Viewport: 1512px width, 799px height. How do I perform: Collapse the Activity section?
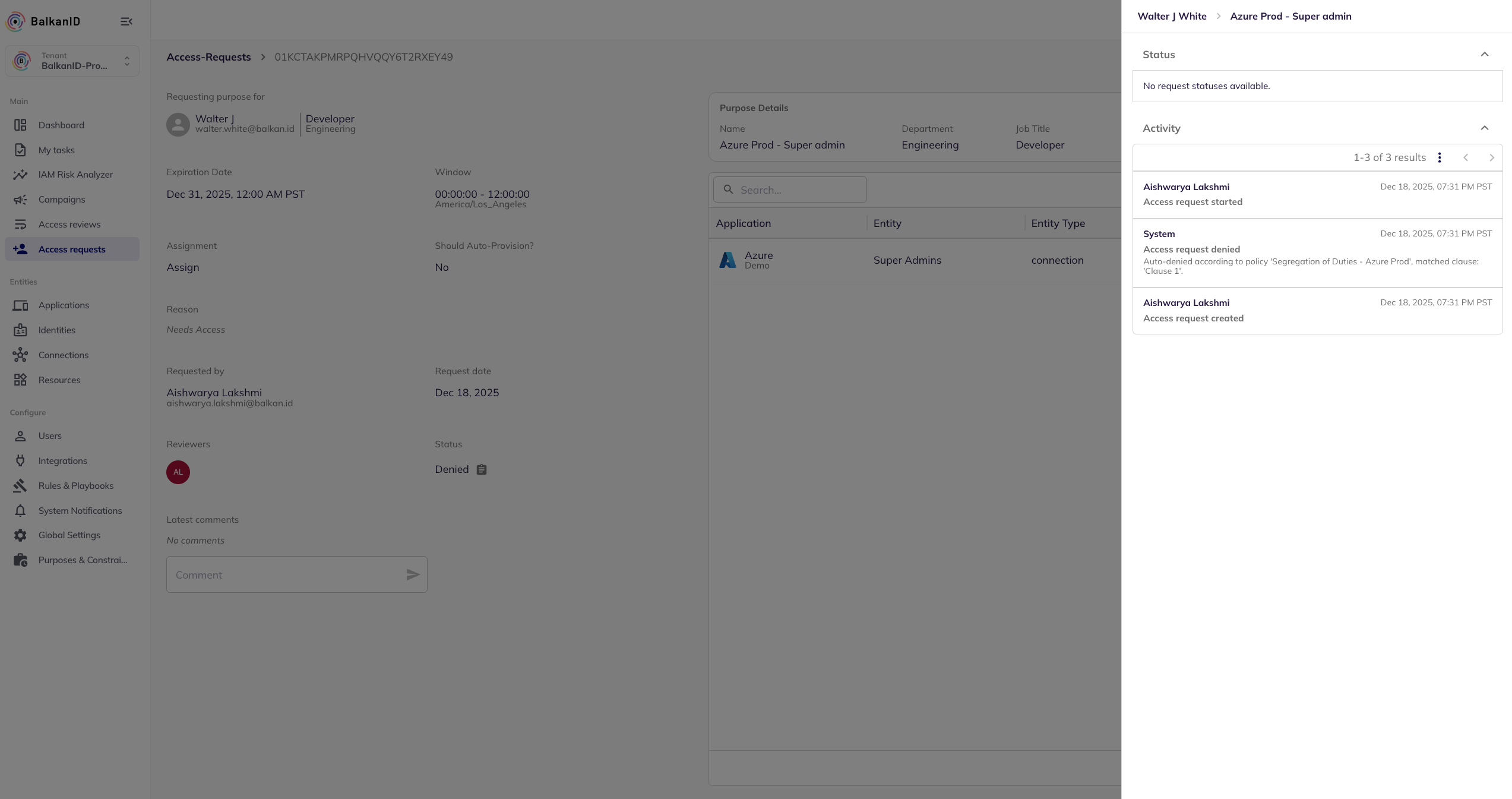(1484, 128)
